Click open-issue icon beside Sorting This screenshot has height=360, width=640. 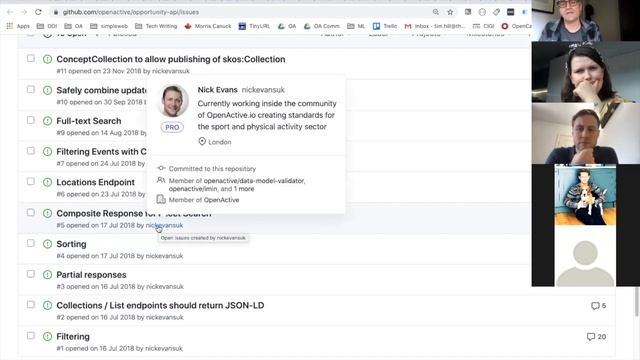click(x=47, y=244)
